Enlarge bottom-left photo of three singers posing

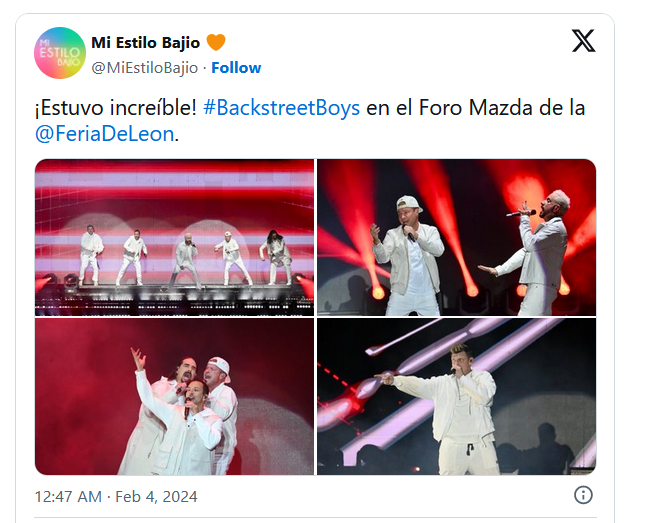tap(174, 396)
